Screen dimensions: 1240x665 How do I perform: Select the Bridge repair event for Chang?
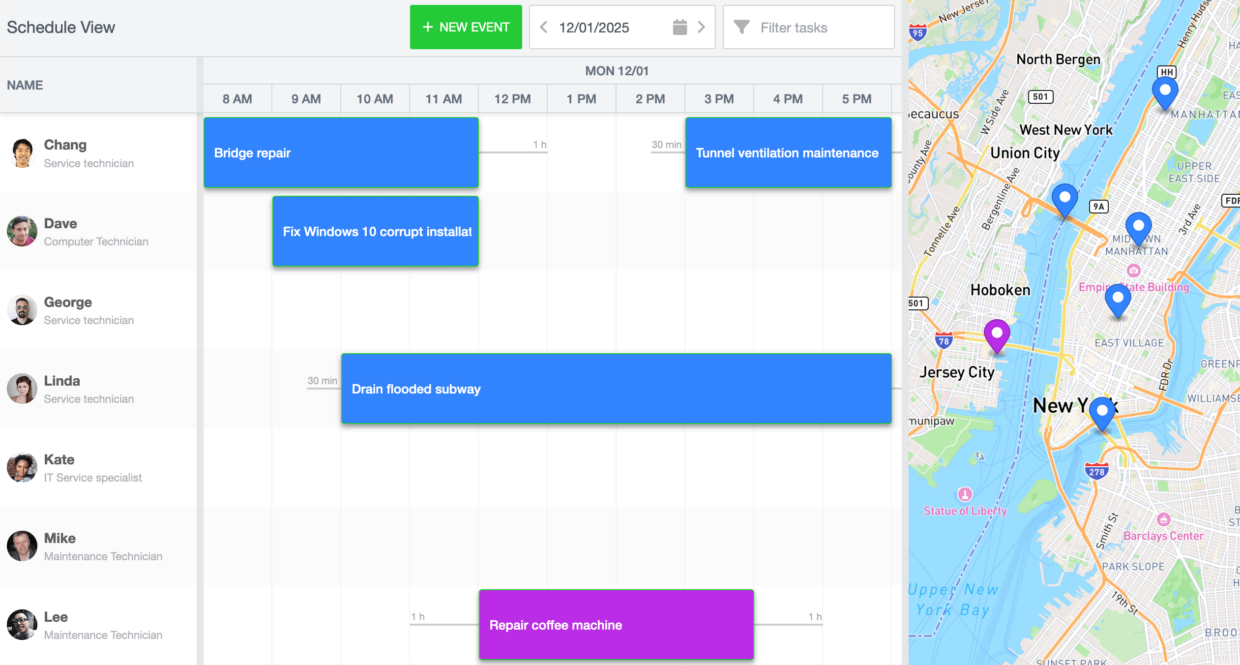340,152
